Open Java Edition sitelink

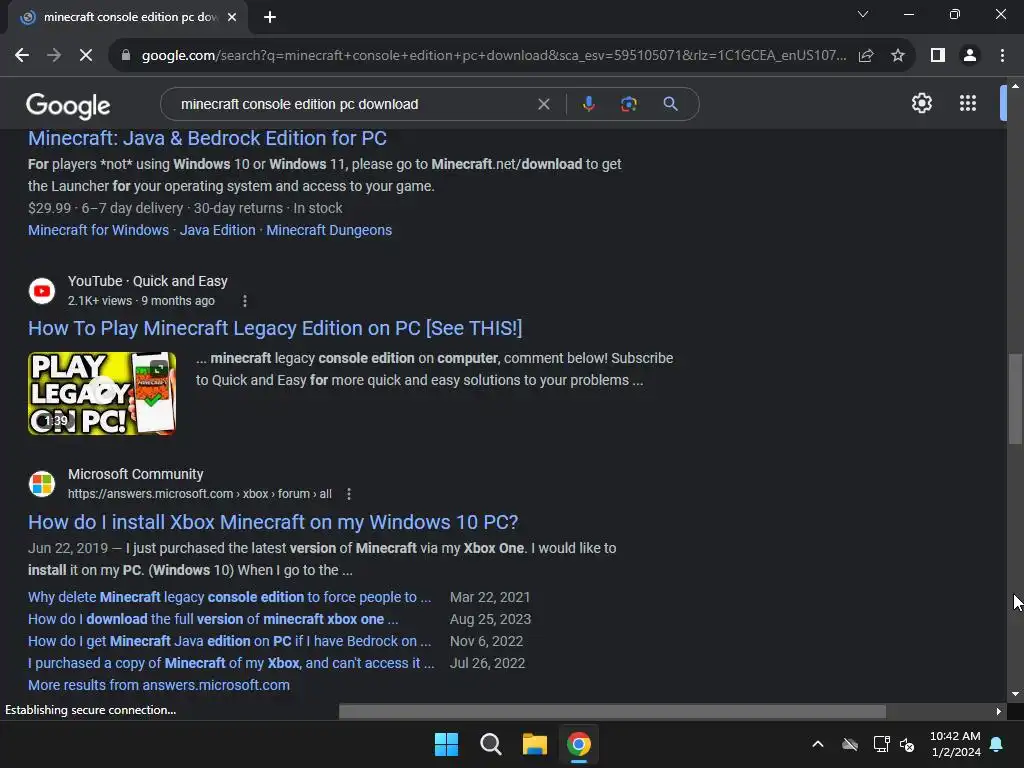[217, 231]
